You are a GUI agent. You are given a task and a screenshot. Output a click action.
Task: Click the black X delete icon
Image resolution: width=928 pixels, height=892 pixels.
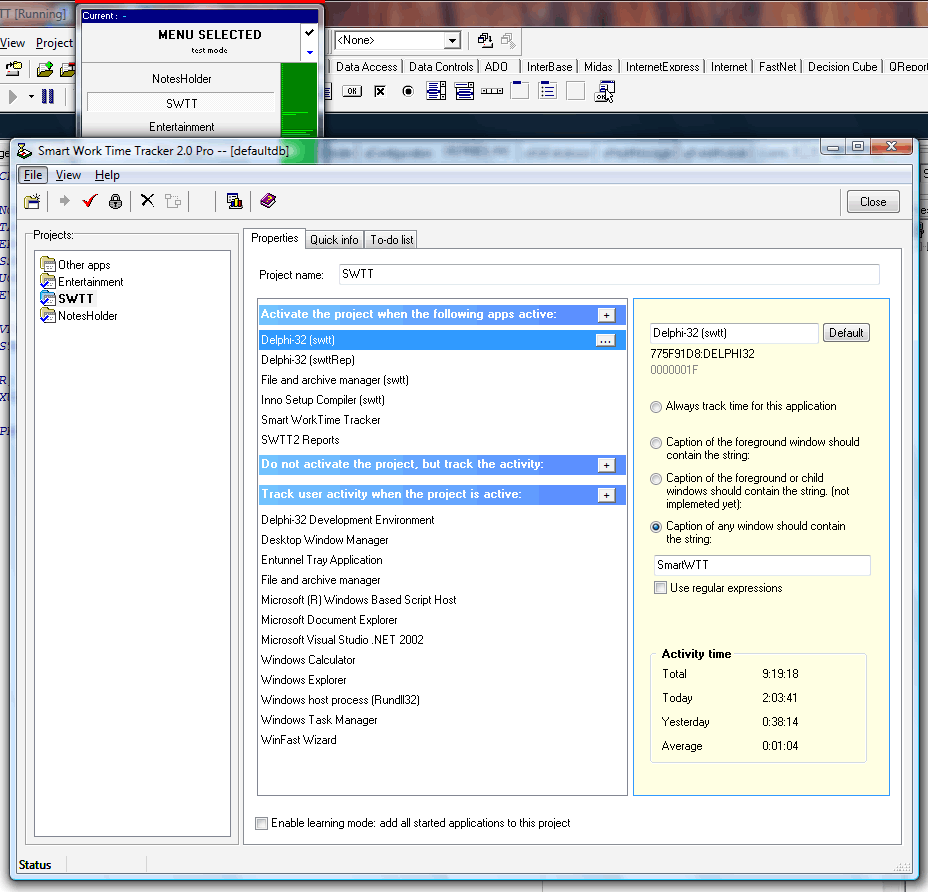[x=147, y=201]
